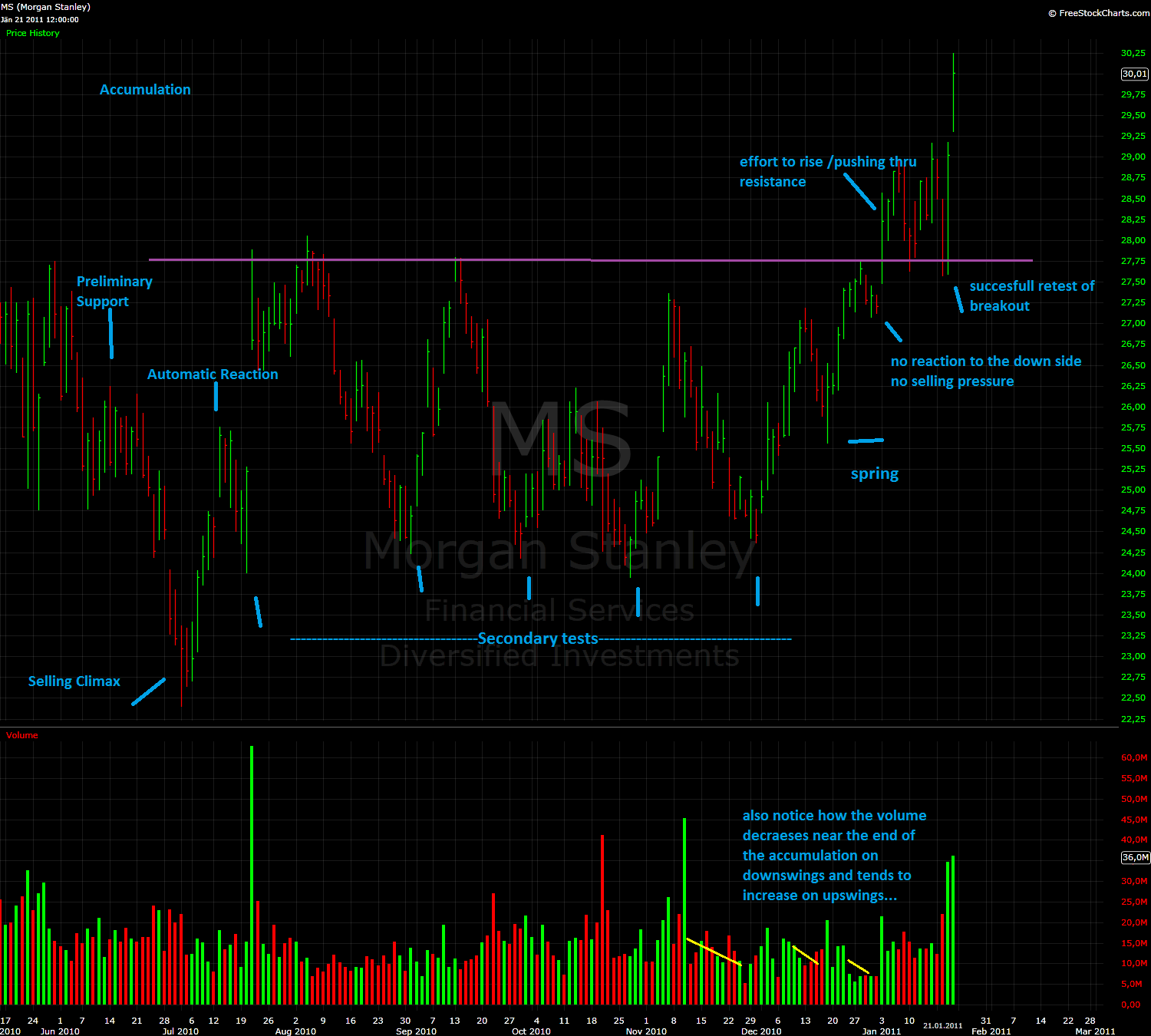The height and width of the screenshot is (1036, 1151).
Task: Click the Oct 2010 date axis label
Action: 531,1031
